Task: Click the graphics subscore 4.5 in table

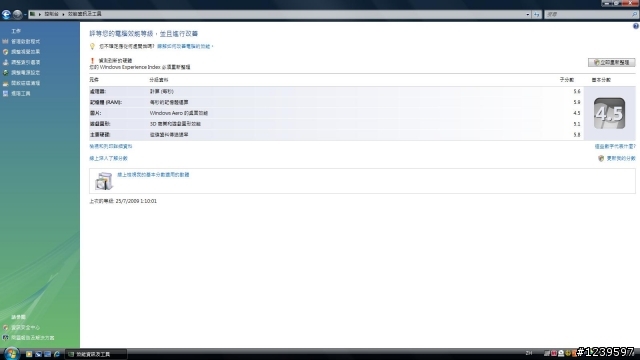Action: 576,113
